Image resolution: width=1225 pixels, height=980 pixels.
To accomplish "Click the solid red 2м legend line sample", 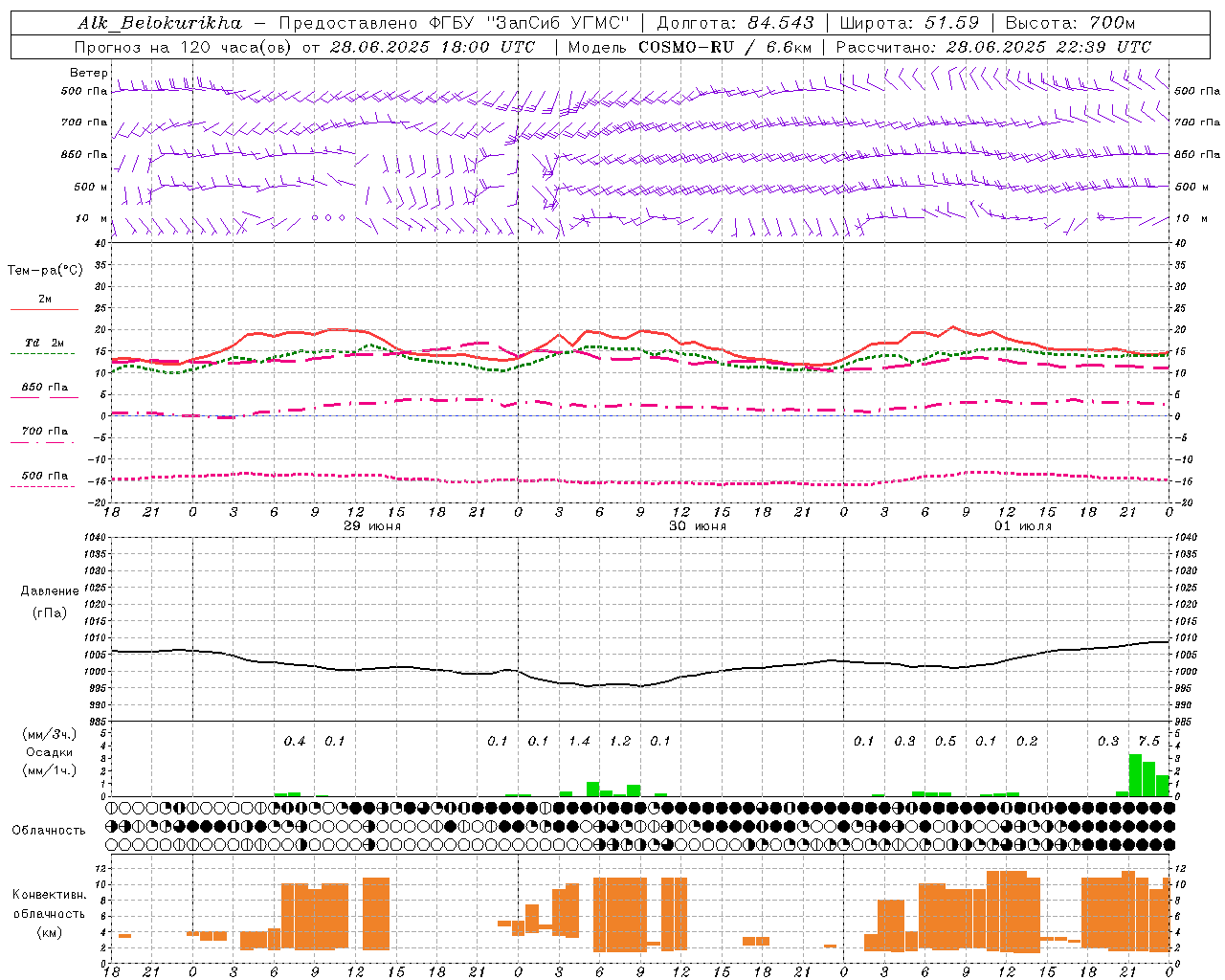I will pyautogui.click(x=44, y=309).
